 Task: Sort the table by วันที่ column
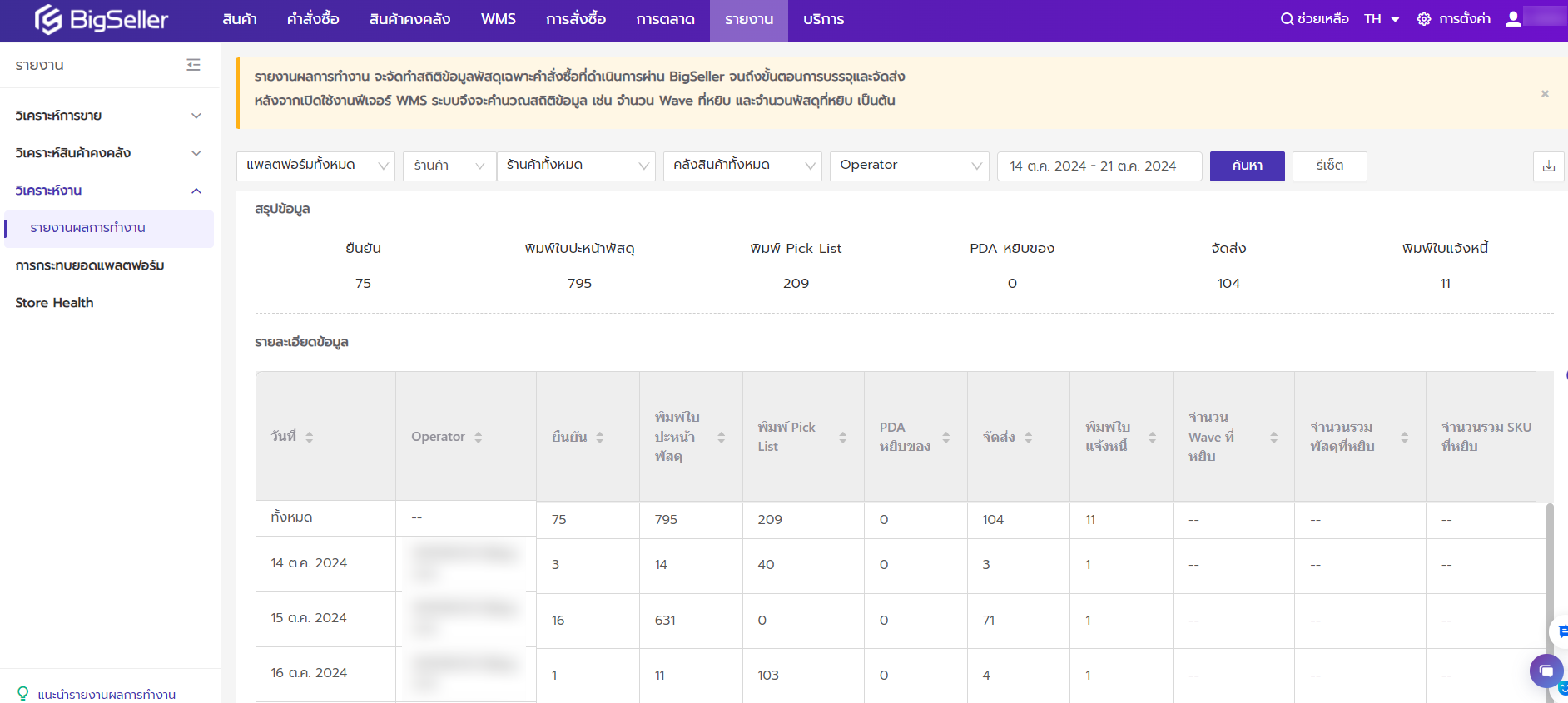[x=309, y=437]
